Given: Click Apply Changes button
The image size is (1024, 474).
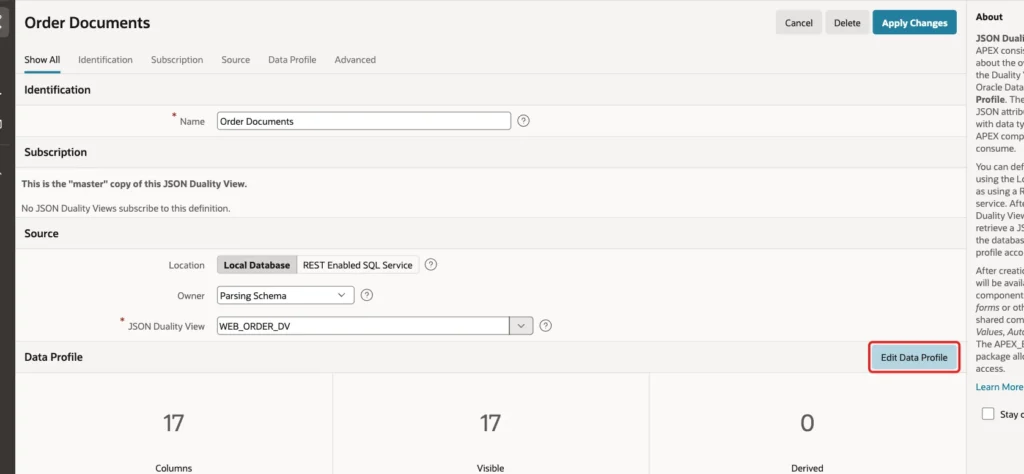Looking at the screenshot, I should coord(914,23).
